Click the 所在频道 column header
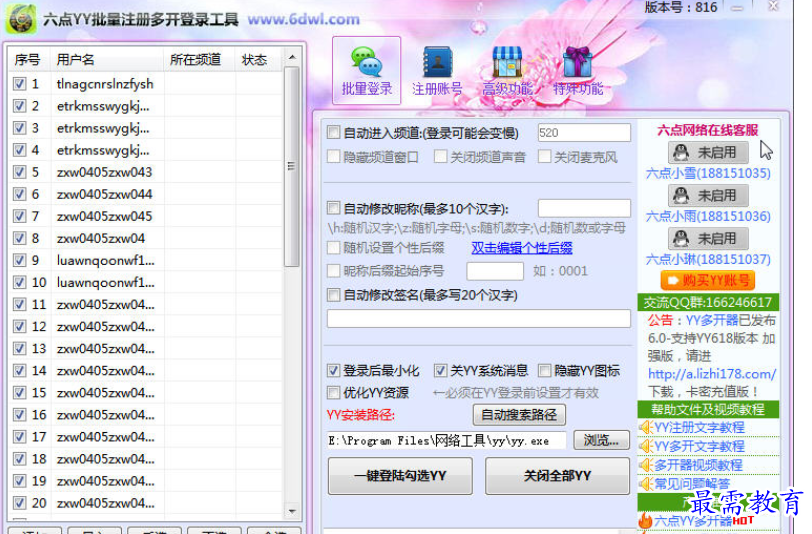This screenshot has width=812, height=534. [199, 60]
